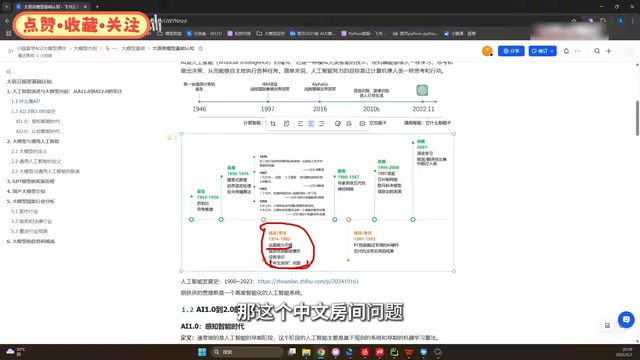The width and height of the screenshot is (640, 360).
Task: Align the image right
Action: 322,123
